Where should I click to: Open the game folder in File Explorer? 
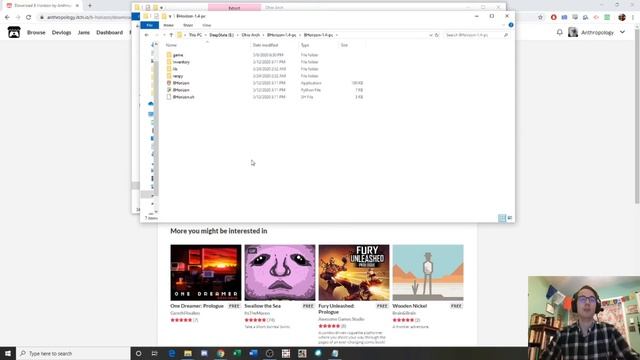point(178,55)
